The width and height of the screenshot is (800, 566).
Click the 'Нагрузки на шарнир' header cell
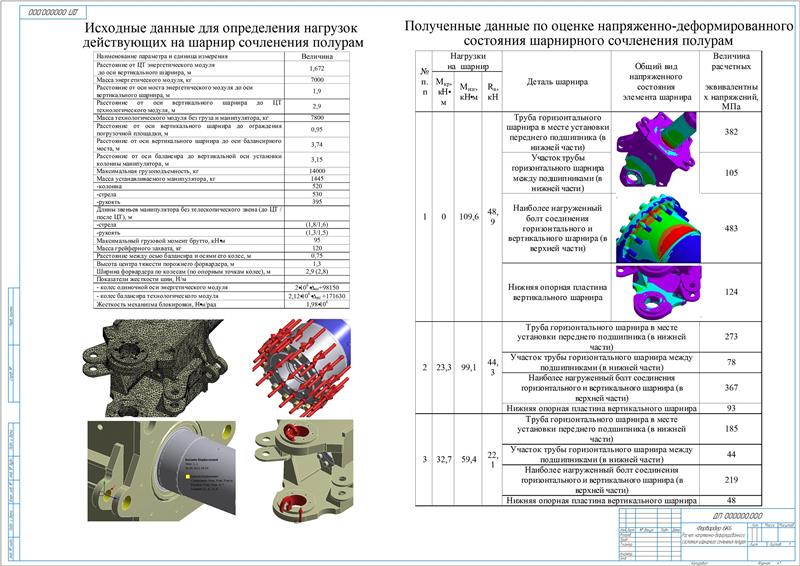coord(468,61)
